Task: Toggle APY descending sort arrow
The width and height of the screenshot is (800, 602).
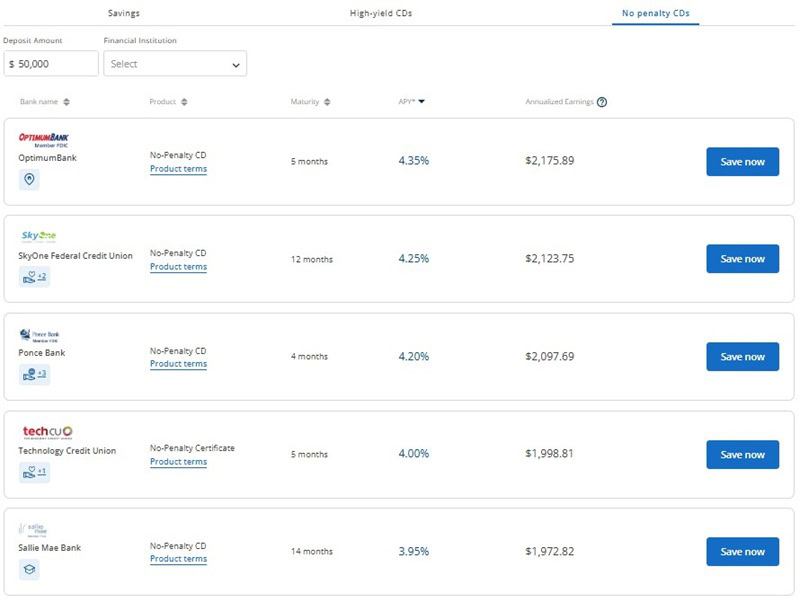Action: click(421, 102)
